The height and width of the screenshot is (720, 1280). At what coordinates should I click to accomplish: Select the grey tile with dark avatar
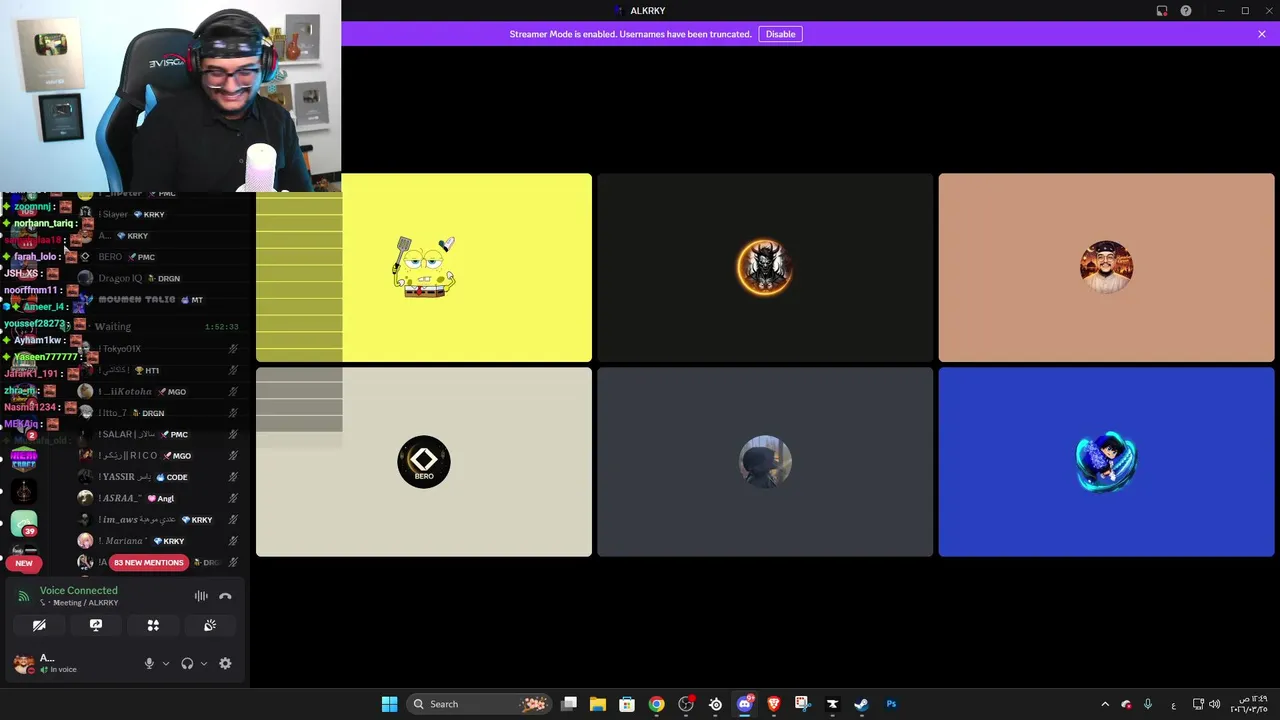(765, 462)
